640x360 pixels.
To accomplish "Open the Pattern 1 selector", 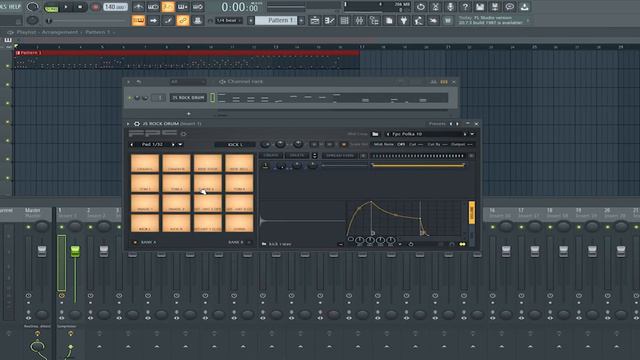I will click(x=276, y=20).
